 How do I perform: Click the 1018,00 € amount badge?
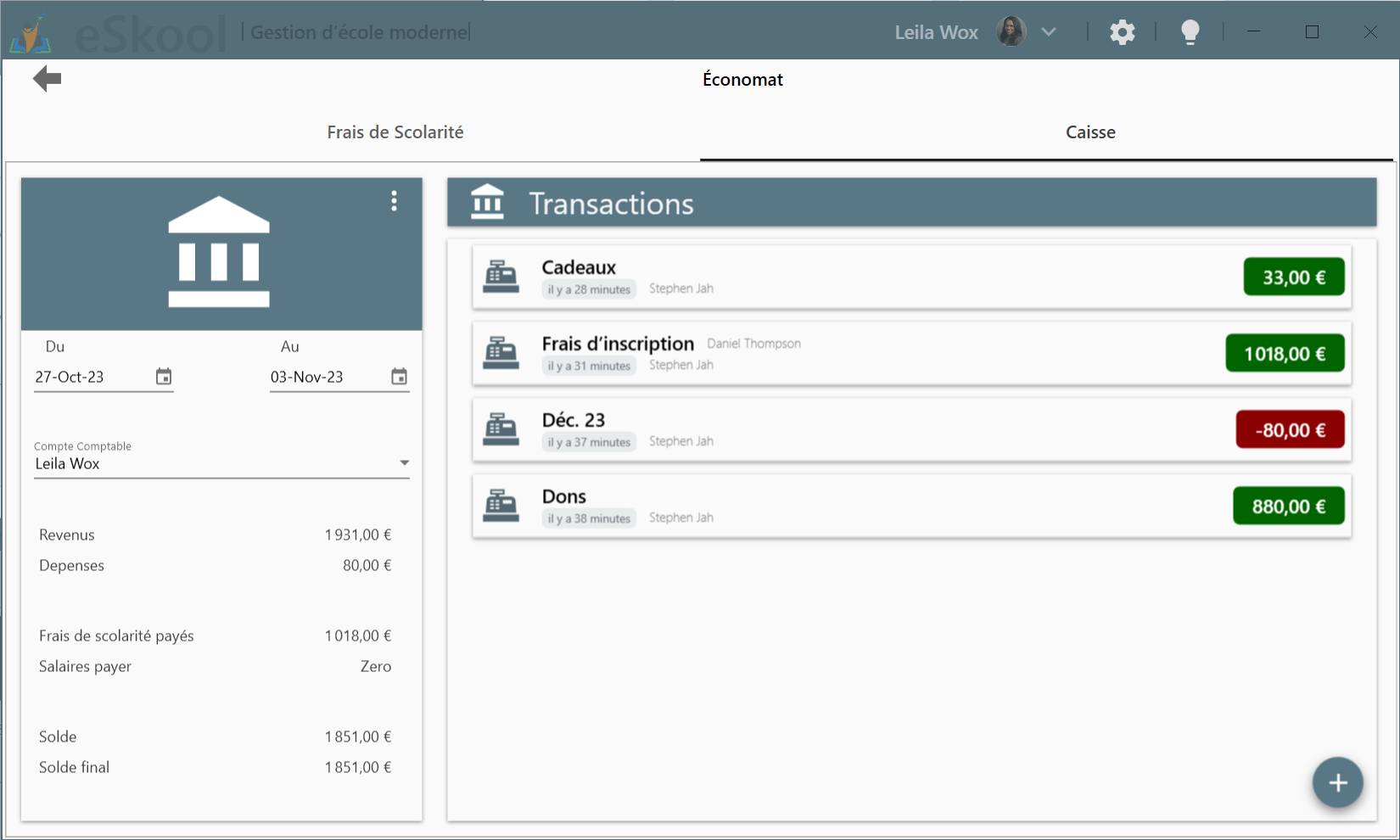coord(1284,354)
